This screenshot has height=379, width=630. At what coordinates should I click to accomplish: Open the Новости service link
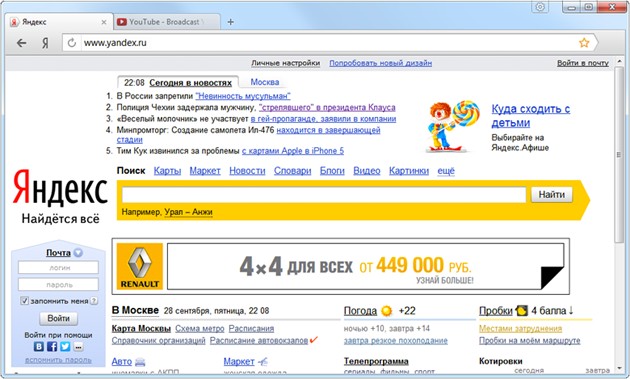[247, 171]
